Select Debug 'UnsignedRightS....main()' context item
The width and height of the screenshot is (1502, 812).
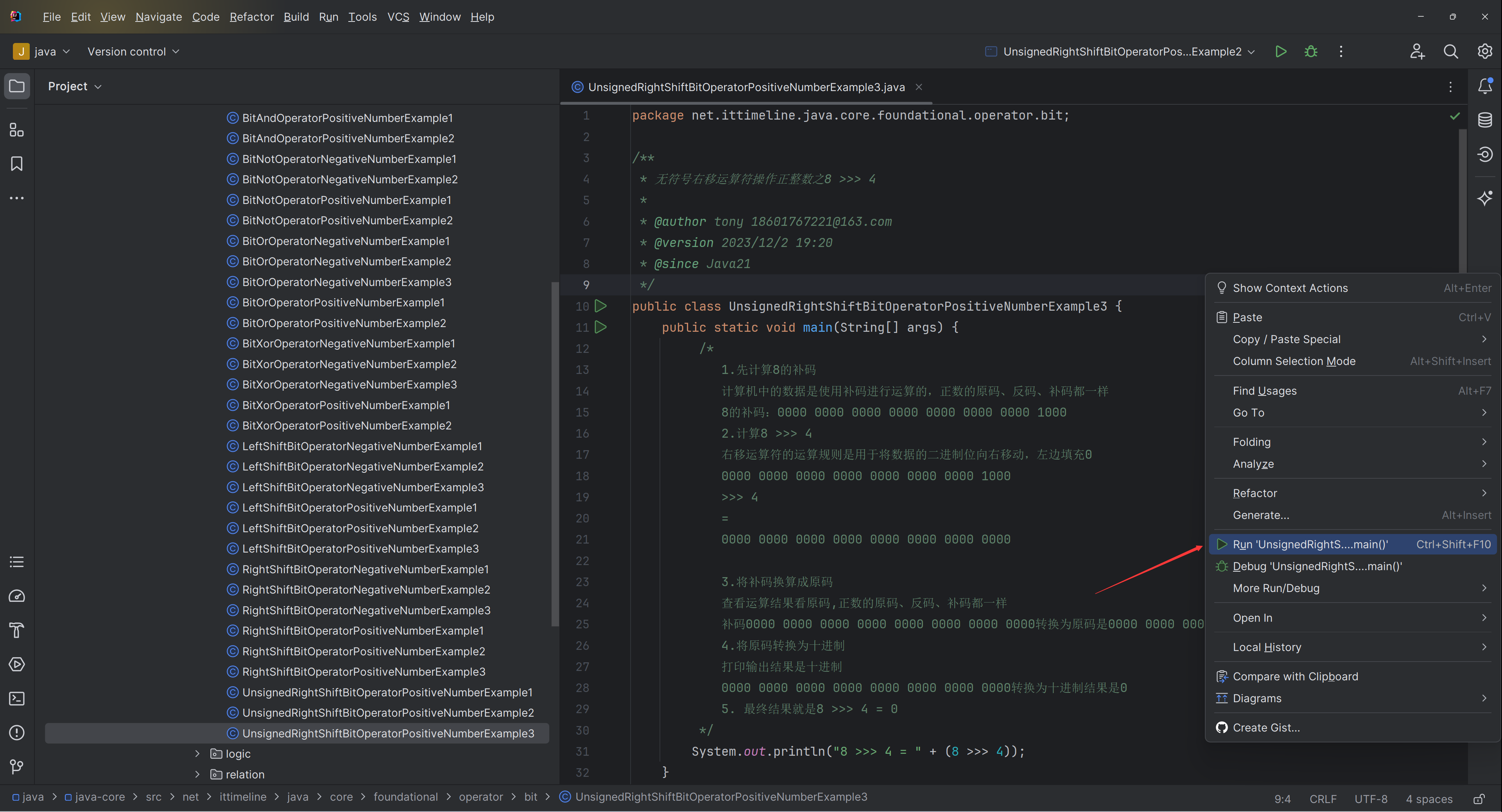(x=1353, y=567)
